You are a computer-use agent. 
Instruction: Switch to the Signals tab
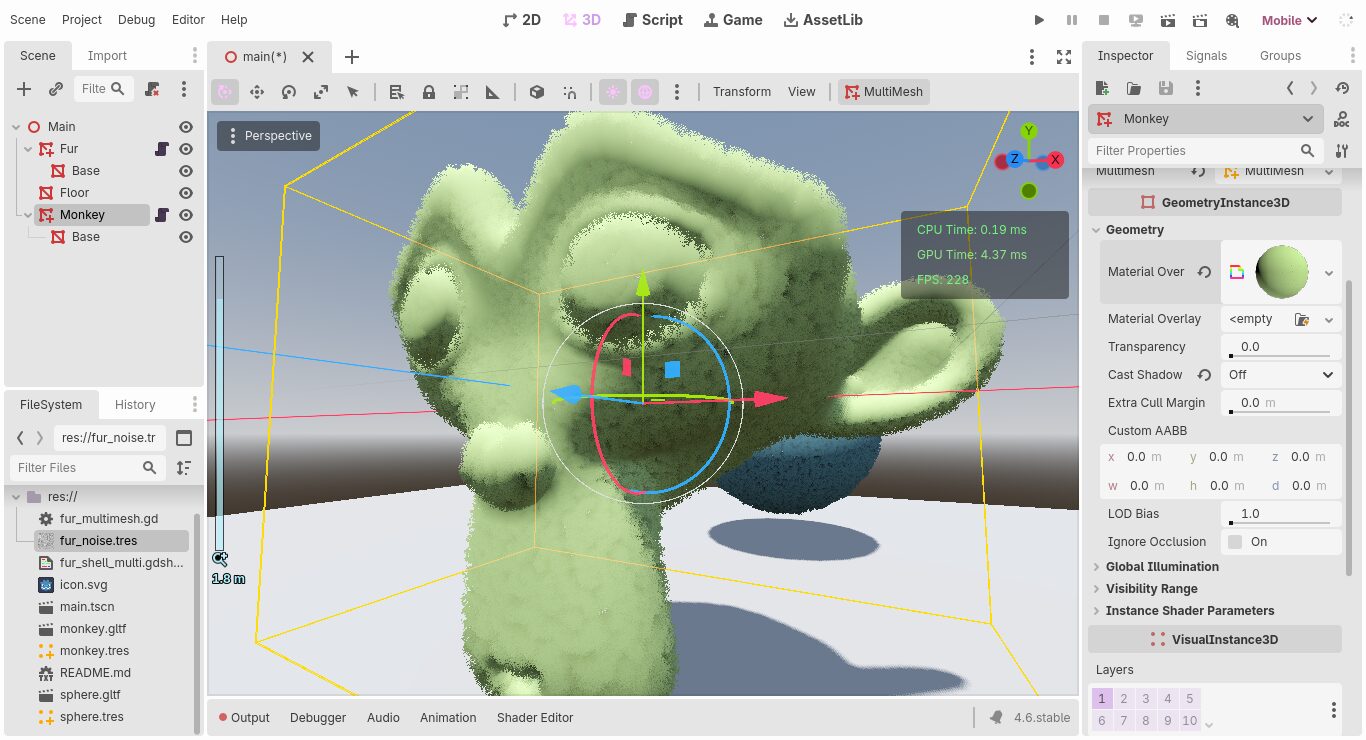[1206, 56]
